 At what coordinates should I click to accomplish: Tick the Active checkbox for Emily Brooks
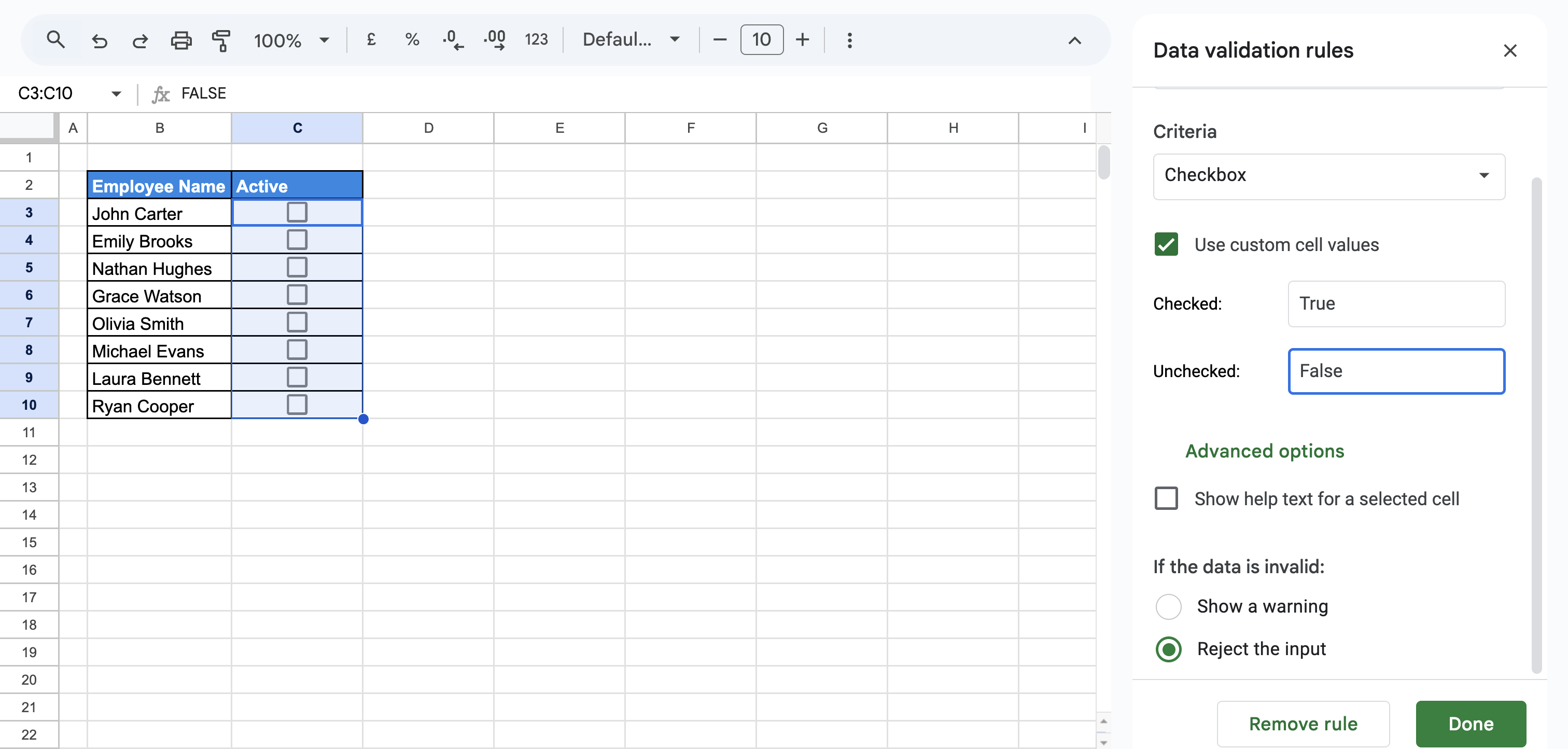(297, 240)
